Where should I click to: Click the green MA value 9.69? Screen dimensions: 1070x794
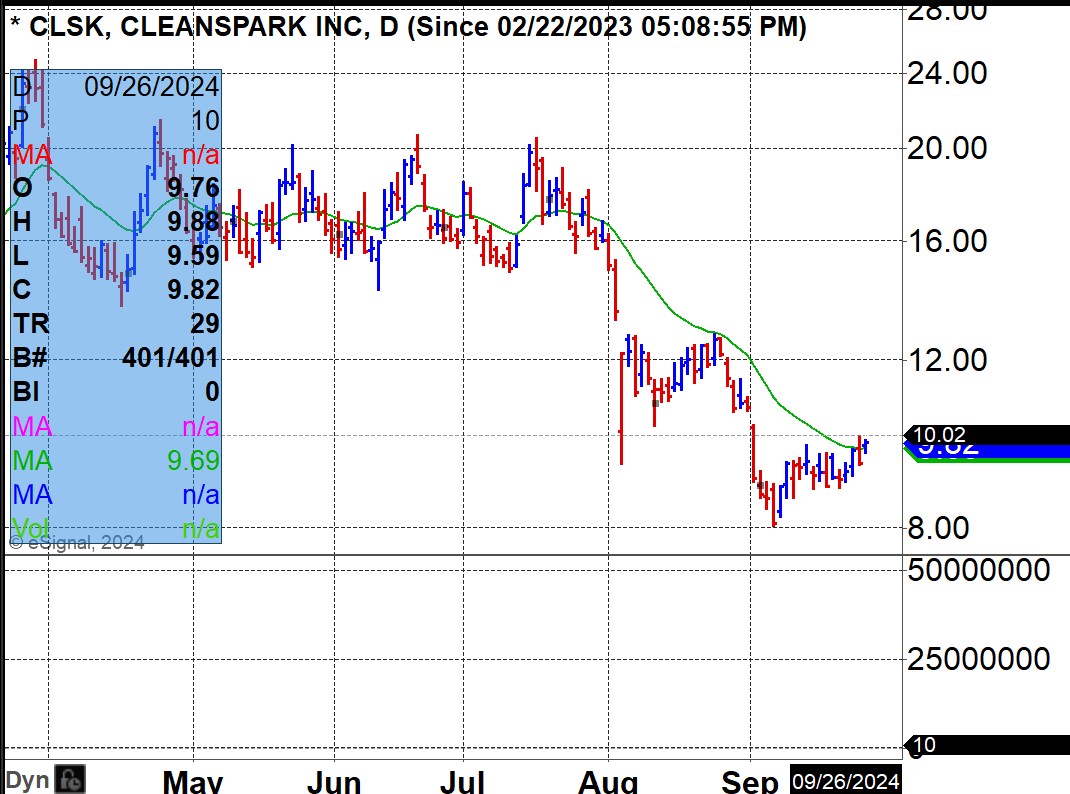tap(193, 460)
